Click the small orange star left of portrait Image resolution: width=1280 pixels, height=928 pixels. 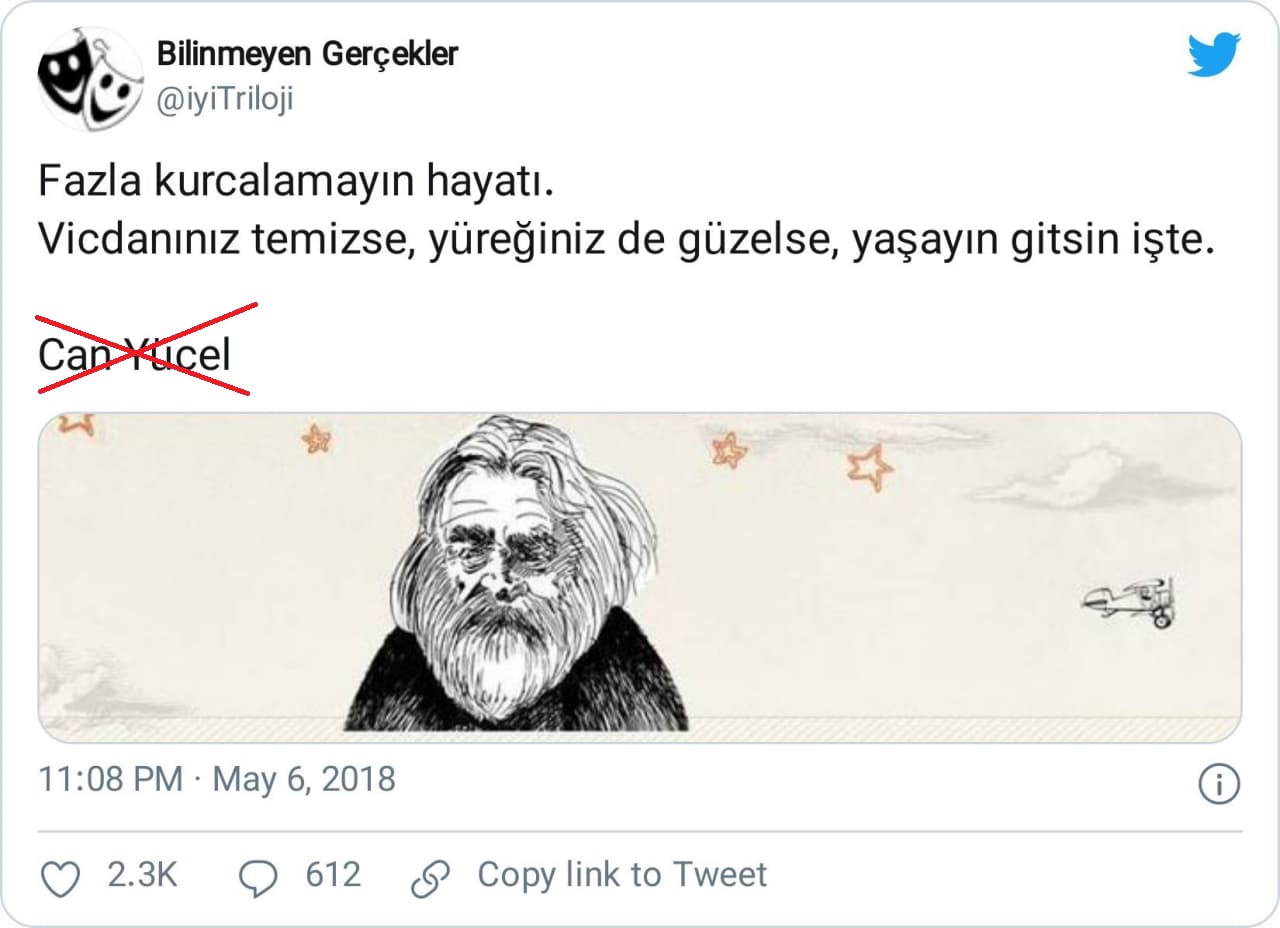pos(317,438)
